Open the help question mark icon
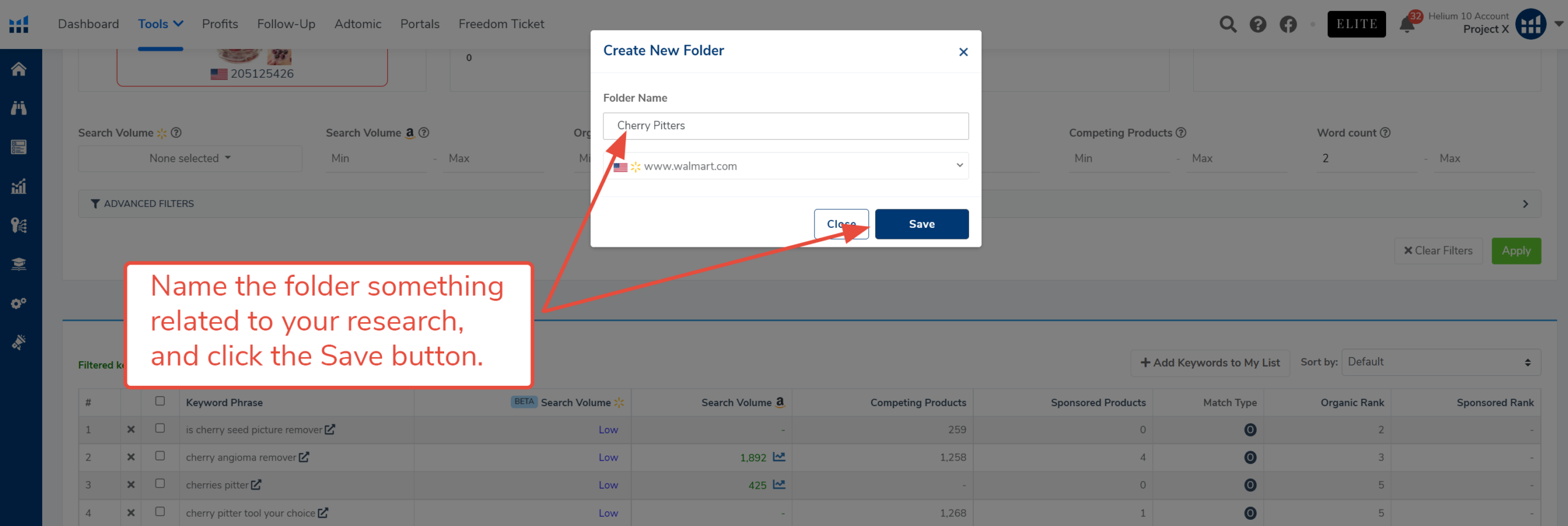The image size is (1568, 526). pyautogui.click(x=1257, y=24)
